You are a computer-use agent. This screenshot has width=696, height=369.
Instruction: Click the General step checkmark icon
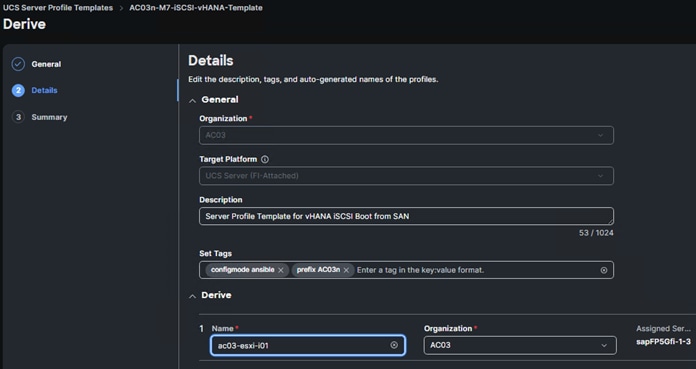click(18, 64)
